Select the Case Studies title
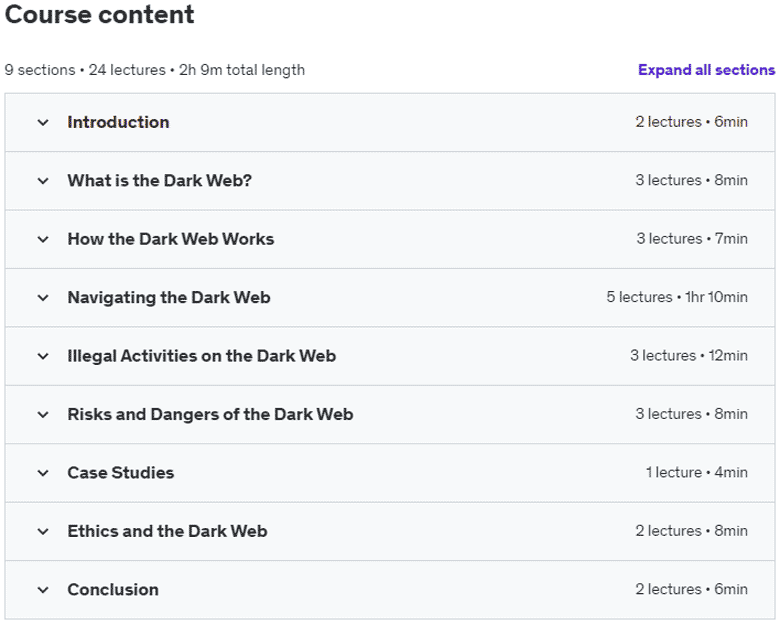Viewport: 780px width, 624px height. 121,473
